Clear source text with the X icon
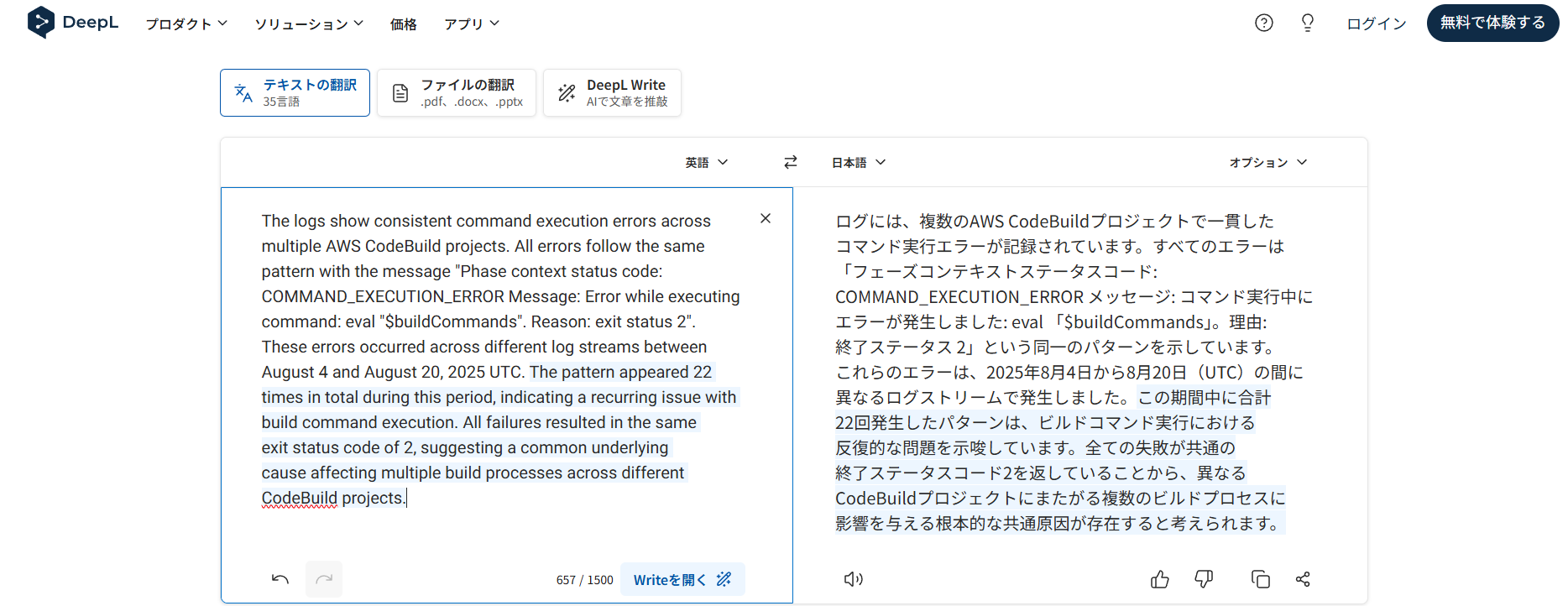Image resolution: width=1568 pixels, height=606 pixels. pyautogui.click(x=765, y=218)
